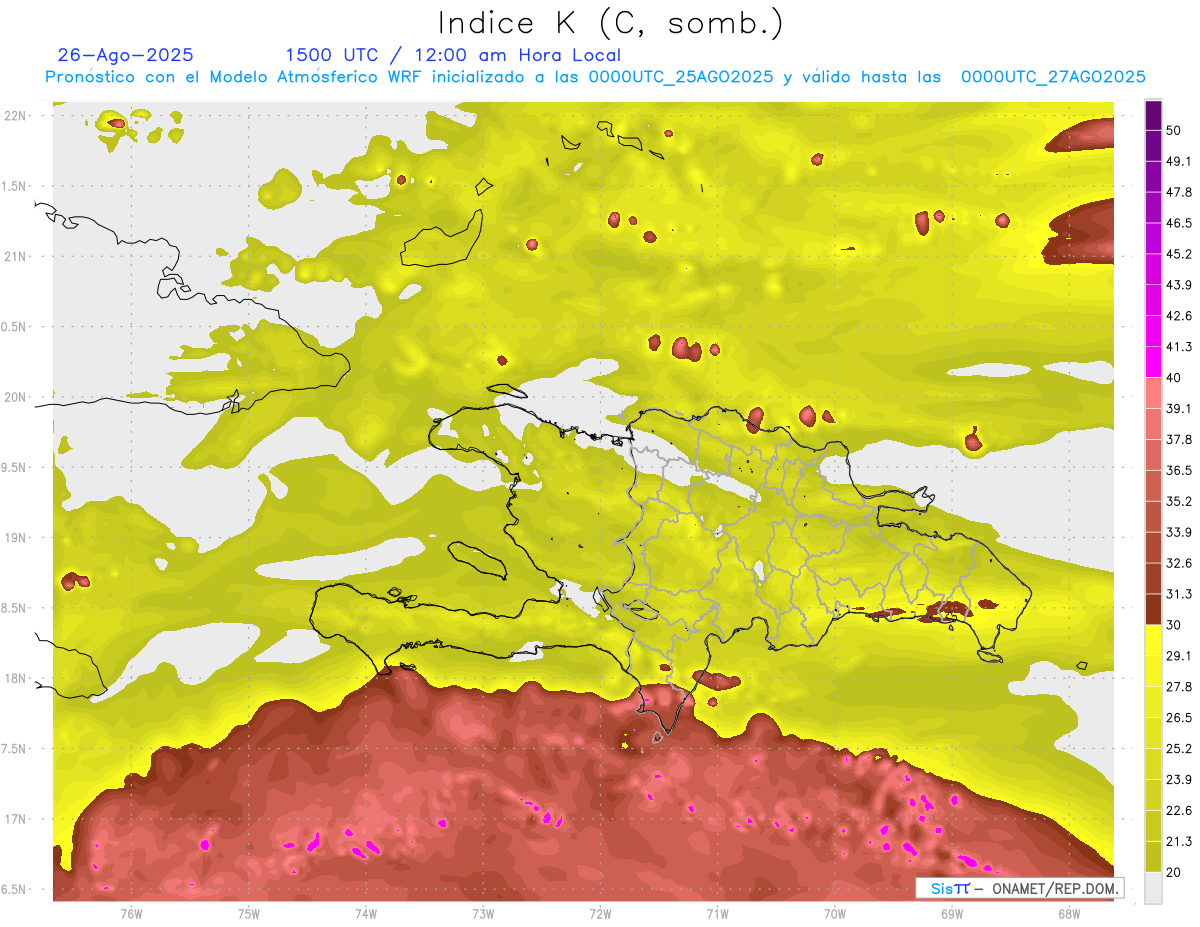Image resolution: width=1200 pixels, height=927 pixels.
Task: Pick the dark purple swatch atop the color scale
Action: (x=1153, y=115)
